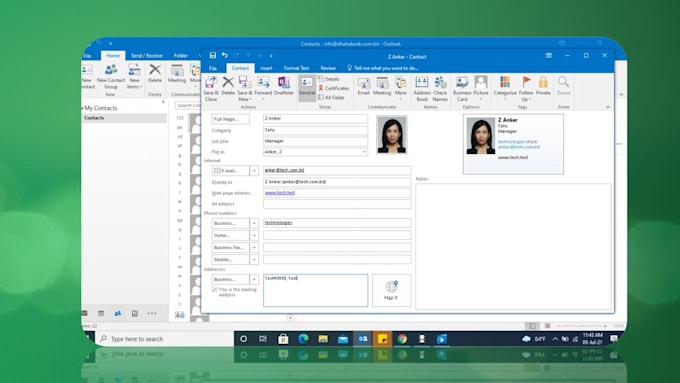Mark the contact as Private
The height and width of the screenshot is (383, 680).
point(543,85)
